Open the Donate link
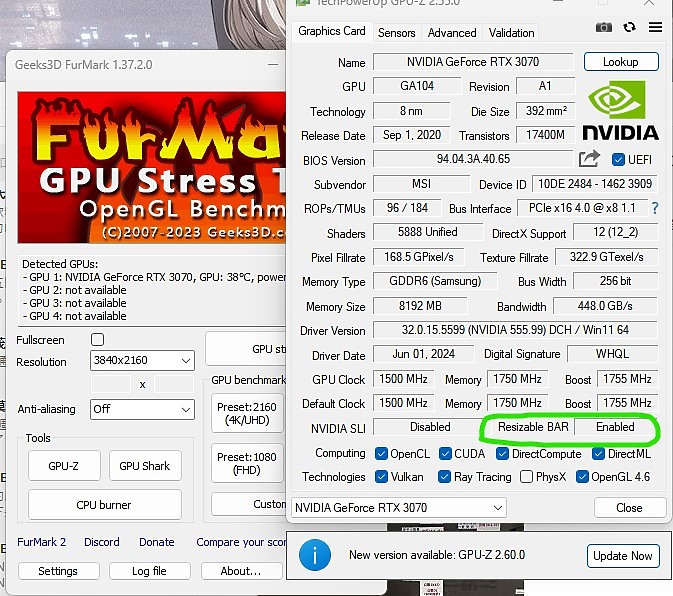 click(157, 542)
